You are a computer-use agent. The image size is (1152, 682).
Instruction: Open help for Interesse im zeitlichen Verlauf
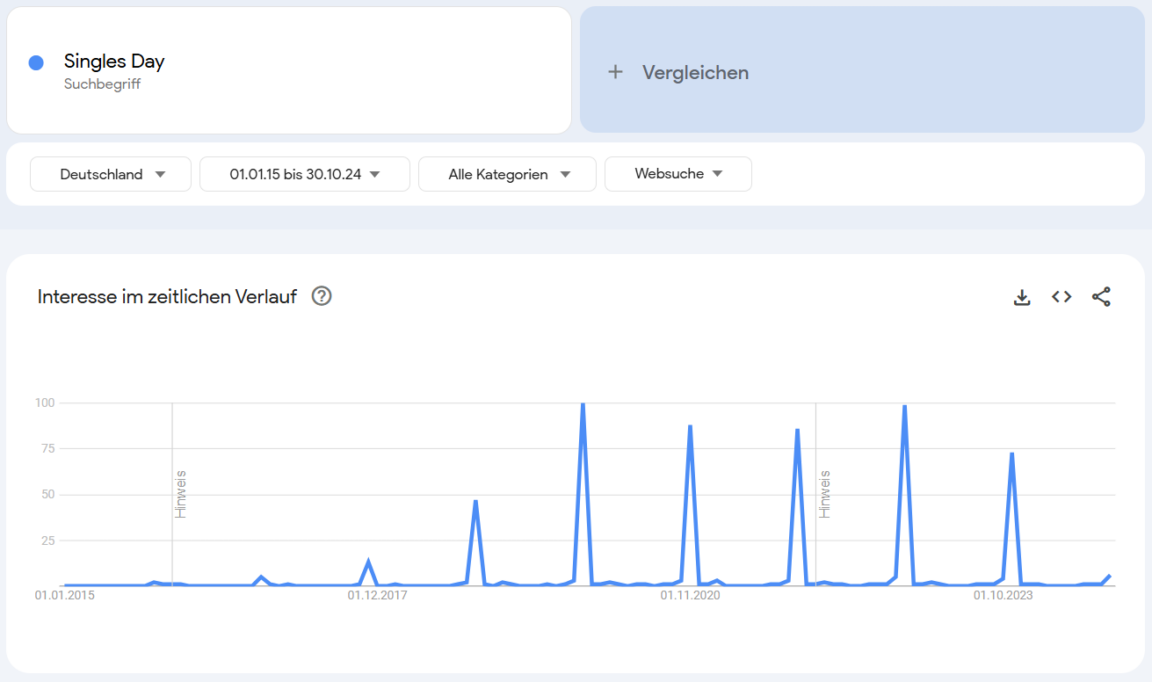tap(321, 296)
